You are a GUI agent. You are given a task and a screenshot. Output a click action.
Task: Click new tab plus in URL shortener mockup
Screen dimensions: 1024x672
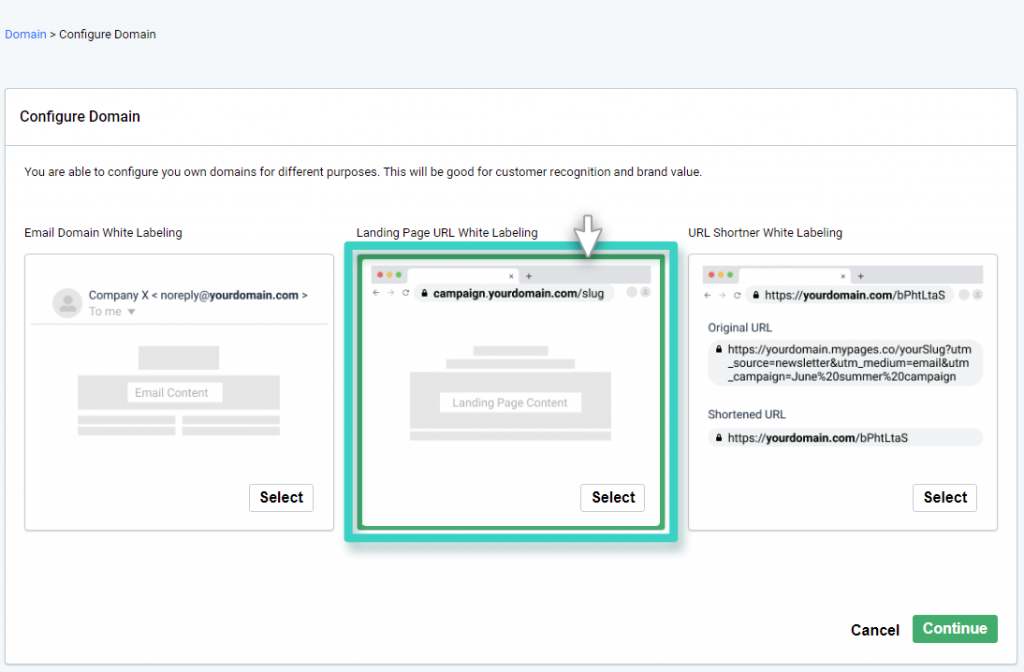click(x=861, y=276)
